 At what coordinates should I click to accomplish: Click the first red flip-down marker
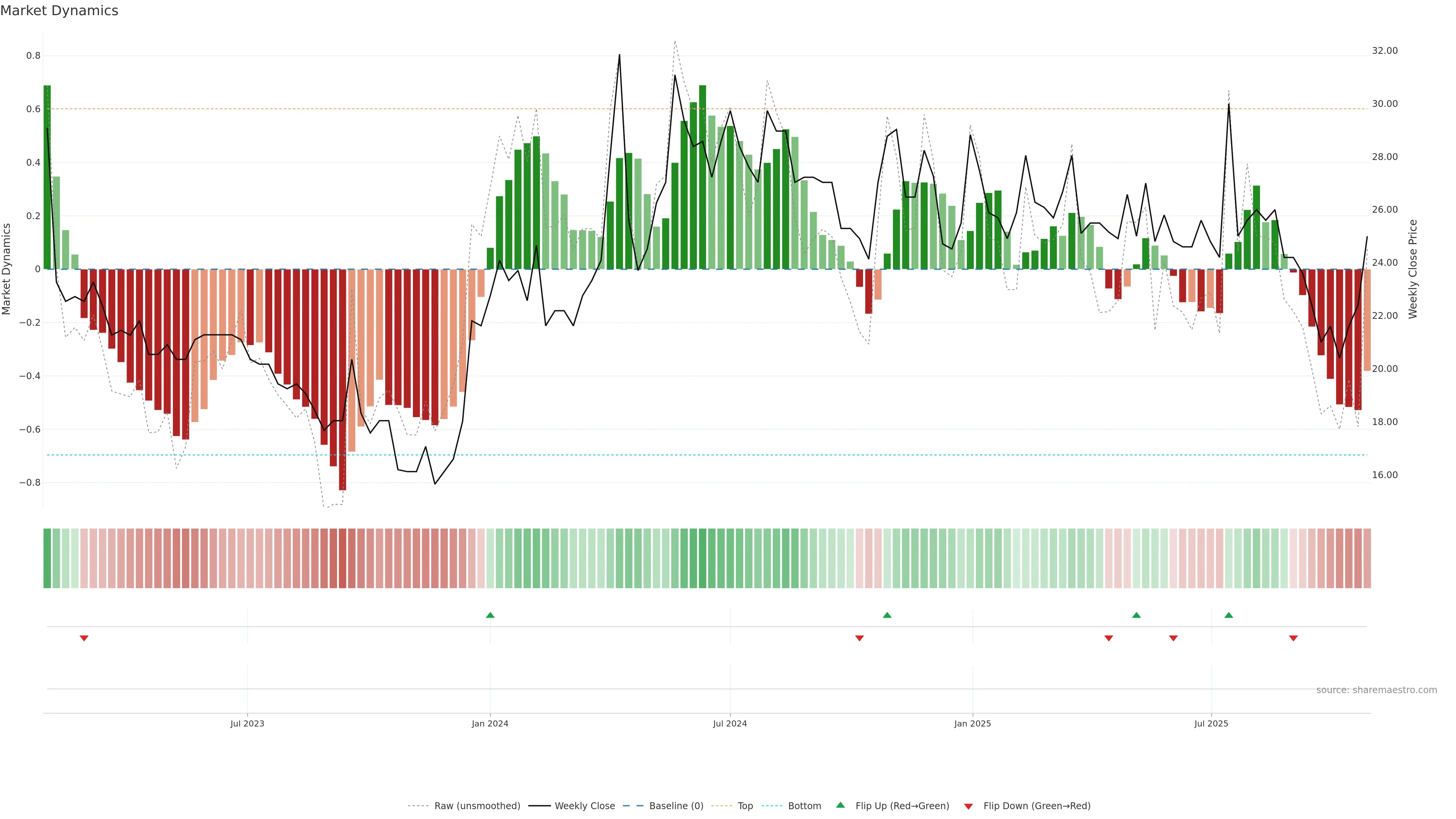84,638
